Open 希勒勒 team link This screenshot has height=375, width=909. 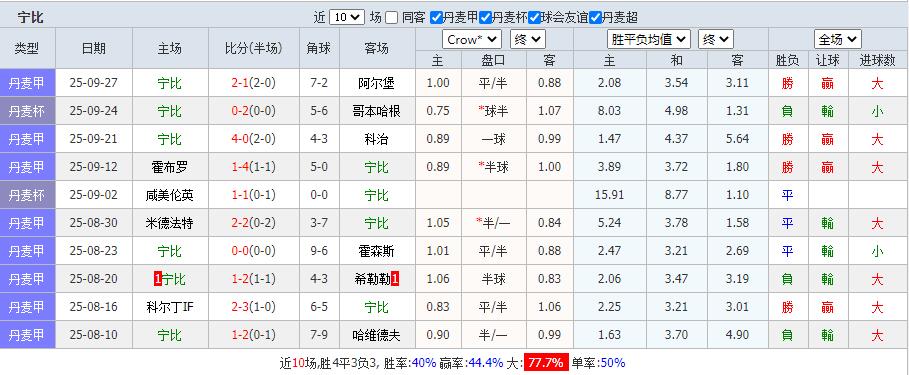[x=372, y=279]
